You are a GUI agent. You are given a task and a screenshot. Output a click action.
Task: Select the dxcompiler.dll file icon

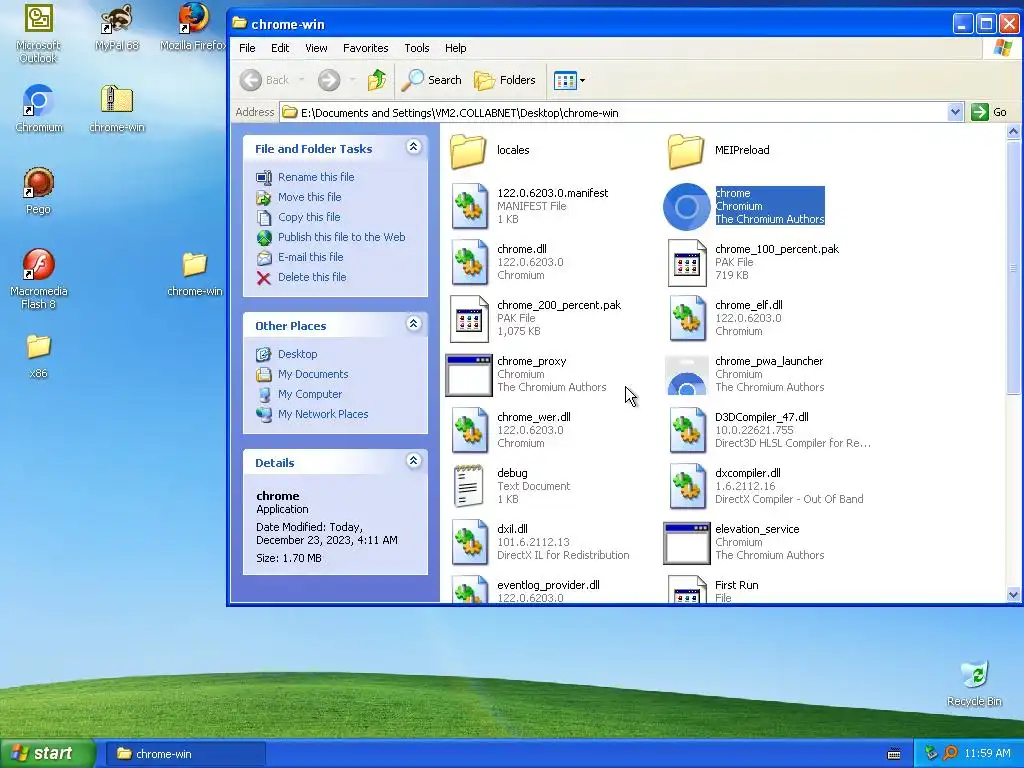click(x=686, y=487)
